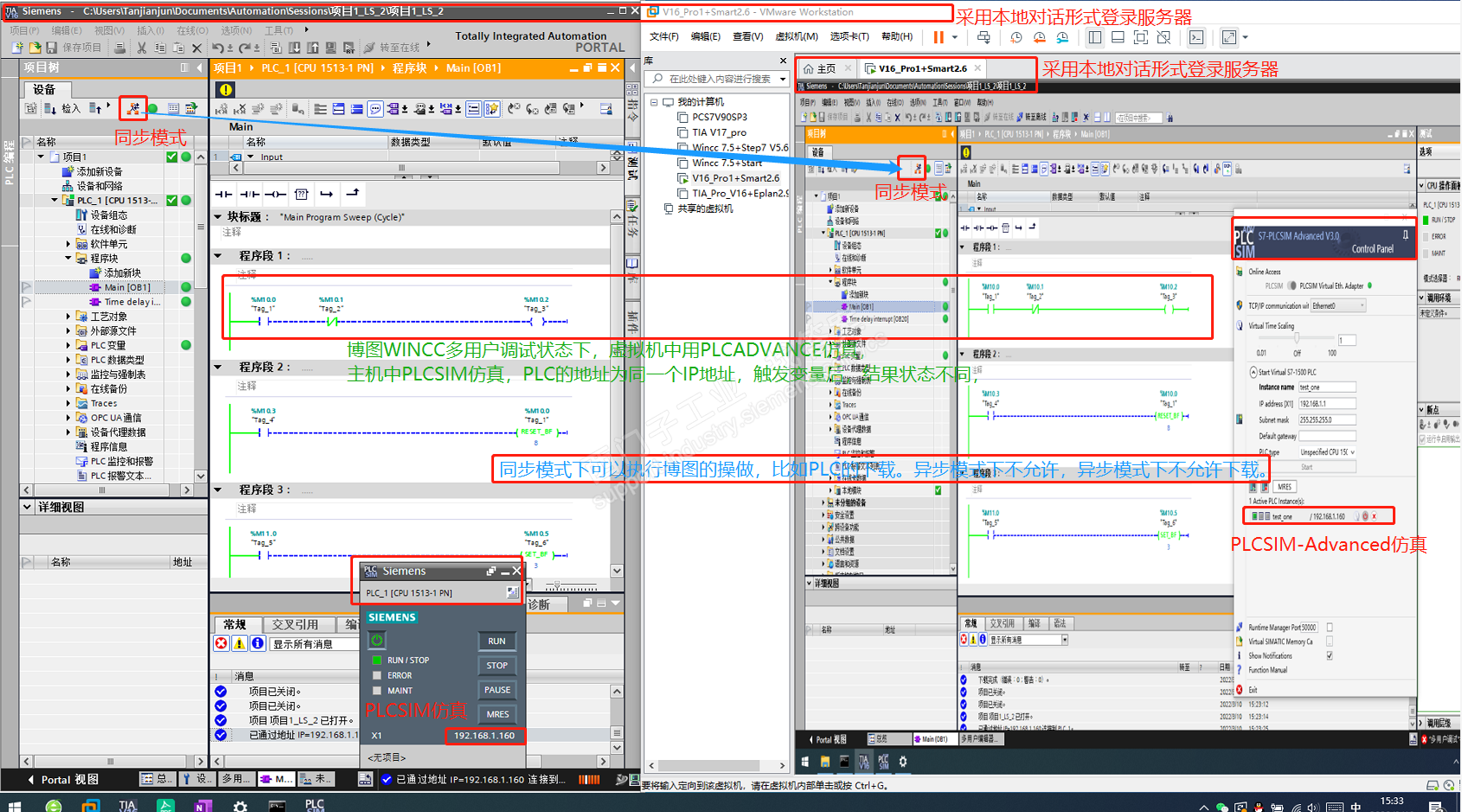Image resolution: width=1462 pixels, height=812 pixels.
Task: Switch to Portal 视图 in host TIA
Action: point(63,779)
